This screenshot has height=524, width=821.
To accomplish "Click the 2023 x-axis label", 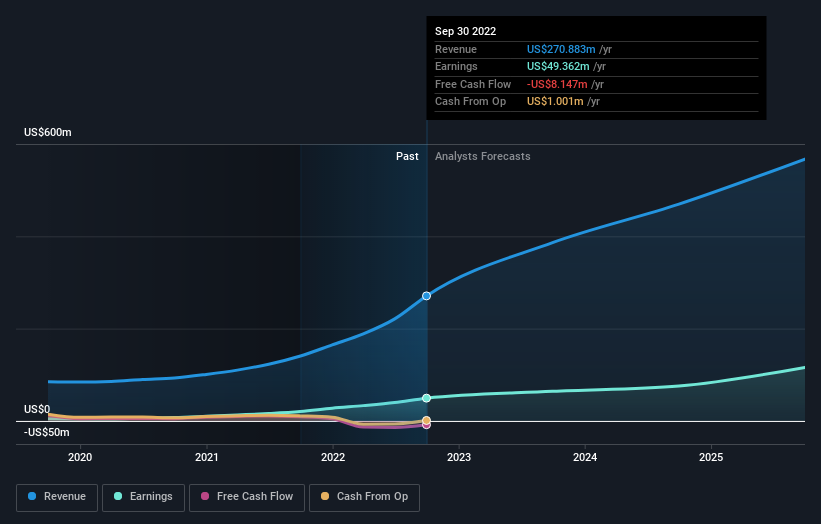I will tap(459, 457).
